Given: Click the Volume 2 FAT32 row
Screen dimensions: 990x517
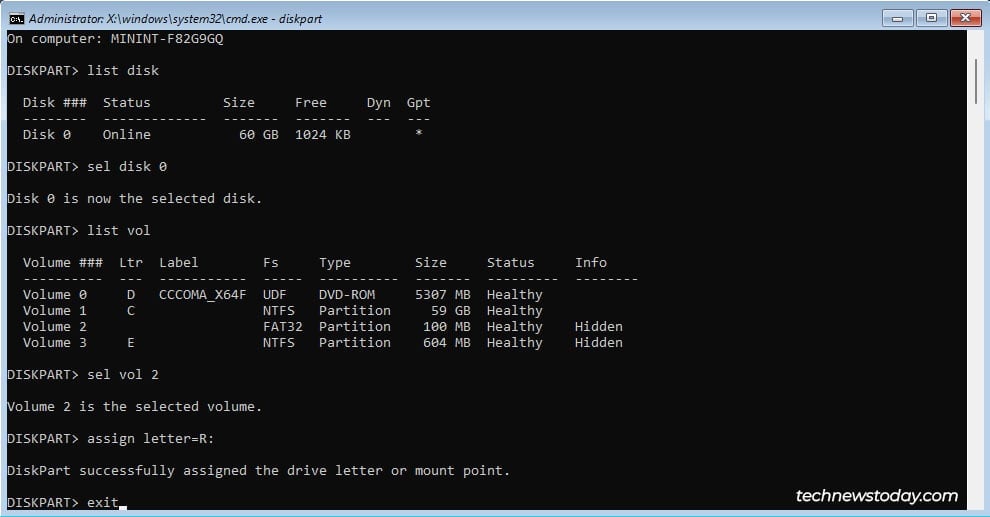Looking at the screenshot, I should 323,327.
